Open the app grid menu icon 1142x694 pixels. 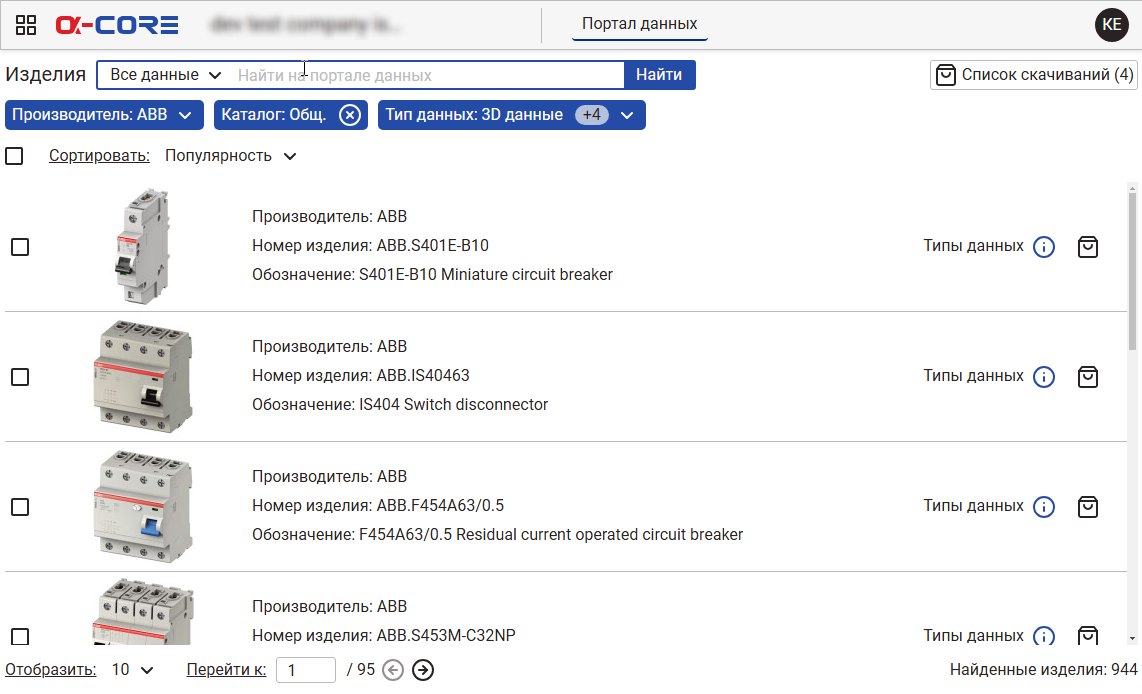point(25,25)
